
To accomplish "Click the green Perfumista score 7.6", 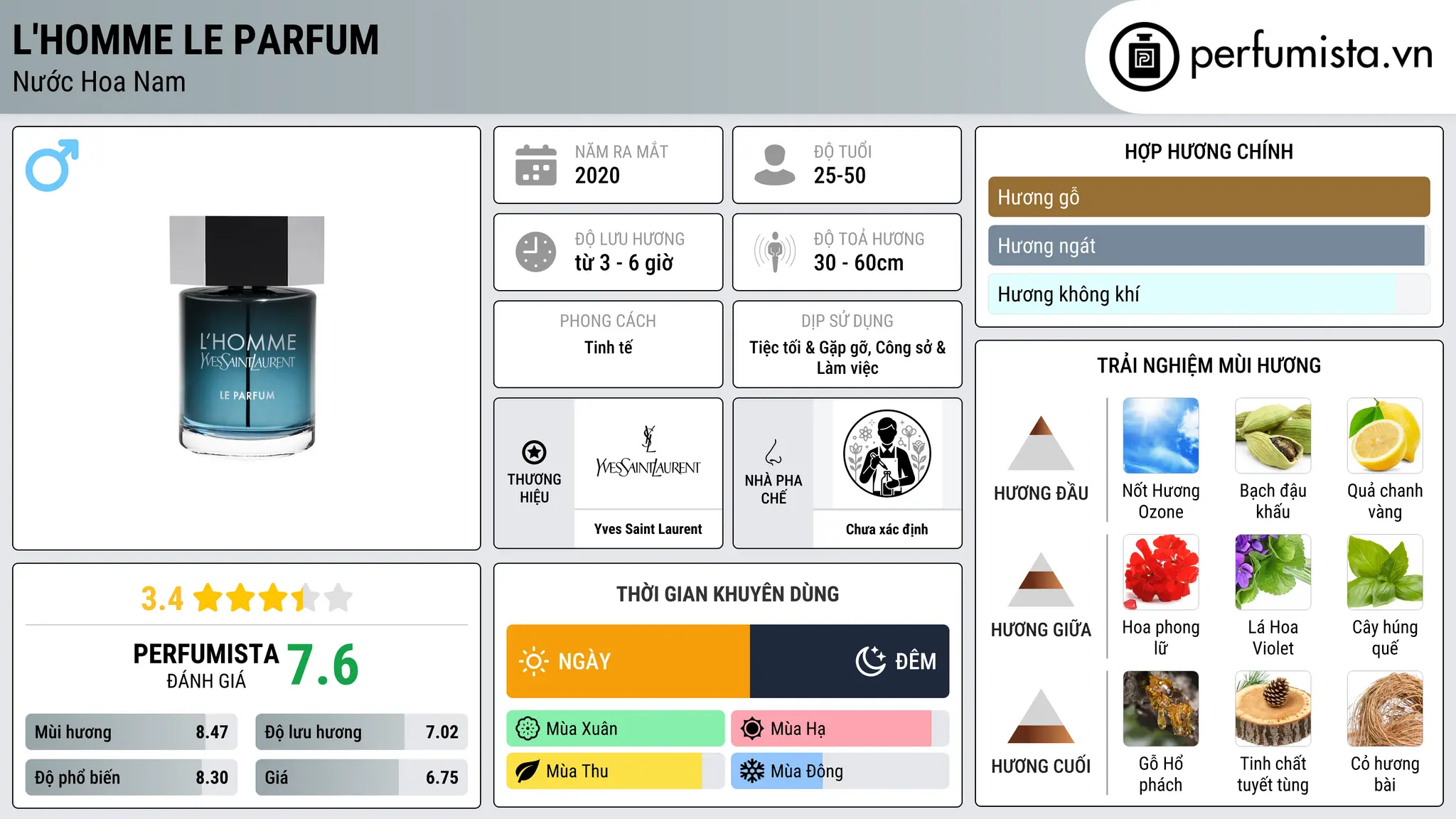I will click(323, 665).
